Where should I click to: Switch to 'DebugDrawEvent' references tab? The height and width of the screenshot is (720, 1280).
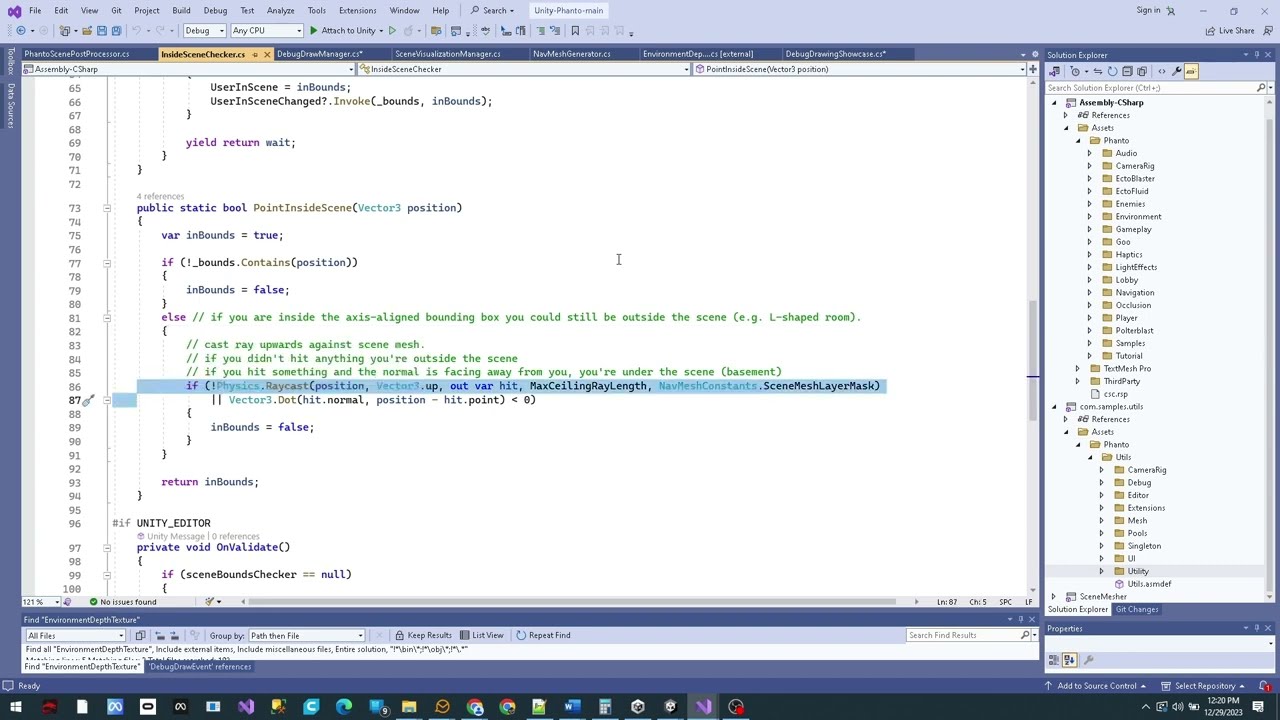[x=200, y=667]
